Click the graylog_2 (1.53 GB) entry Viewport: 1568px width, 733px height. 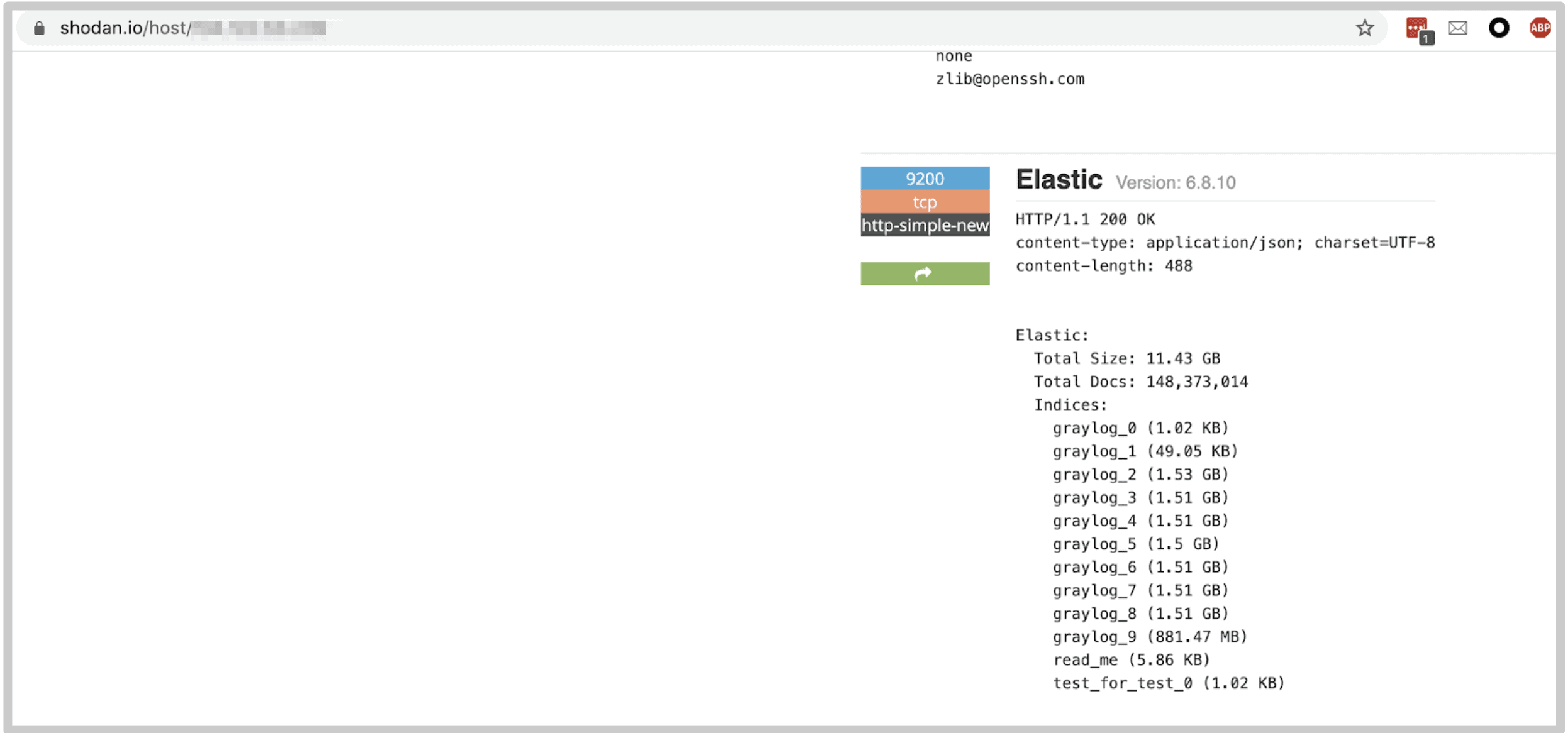click(x=1140, y=475)
